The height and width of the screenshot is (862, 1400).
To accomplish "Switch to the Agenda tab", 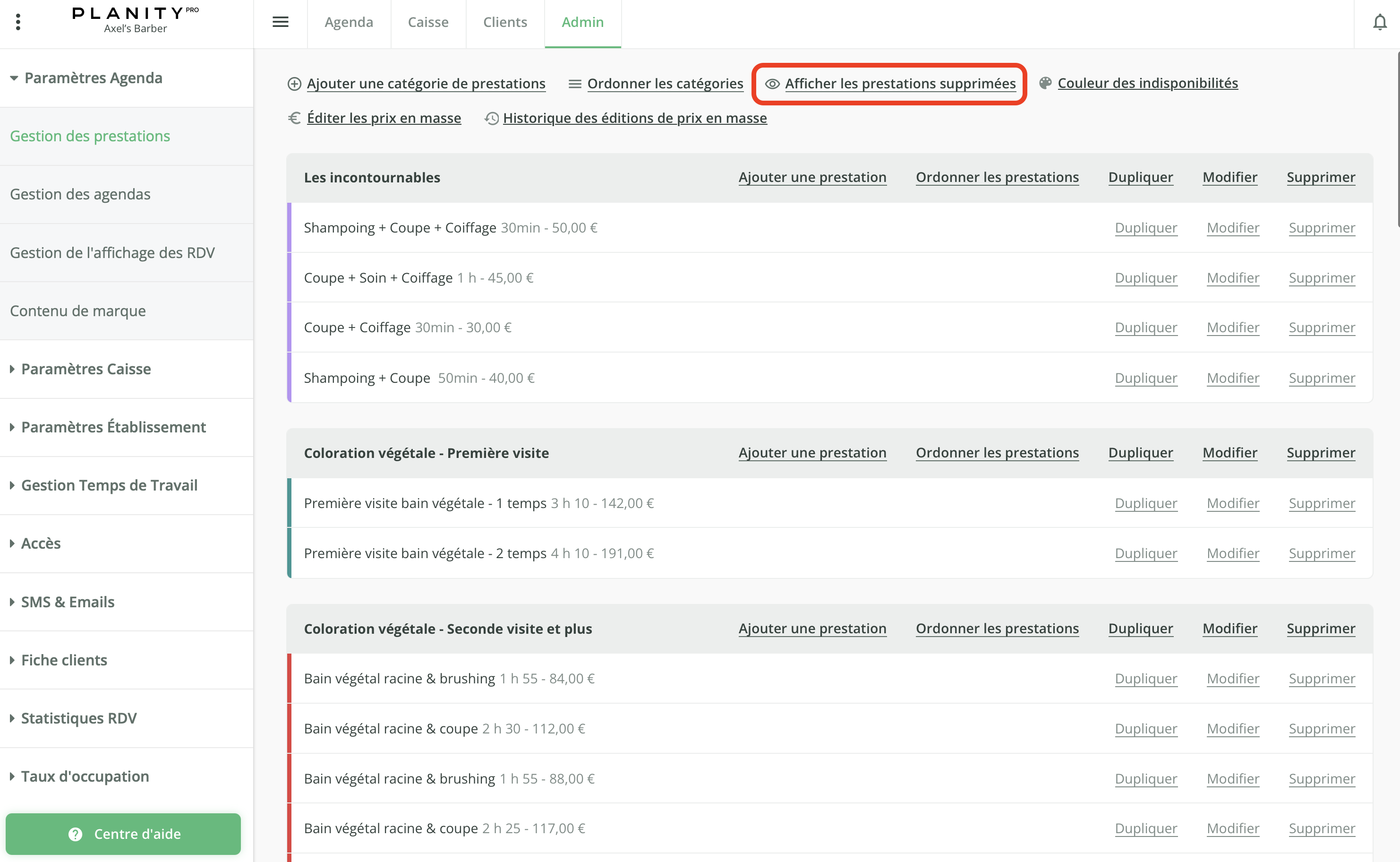I will 349,22.
